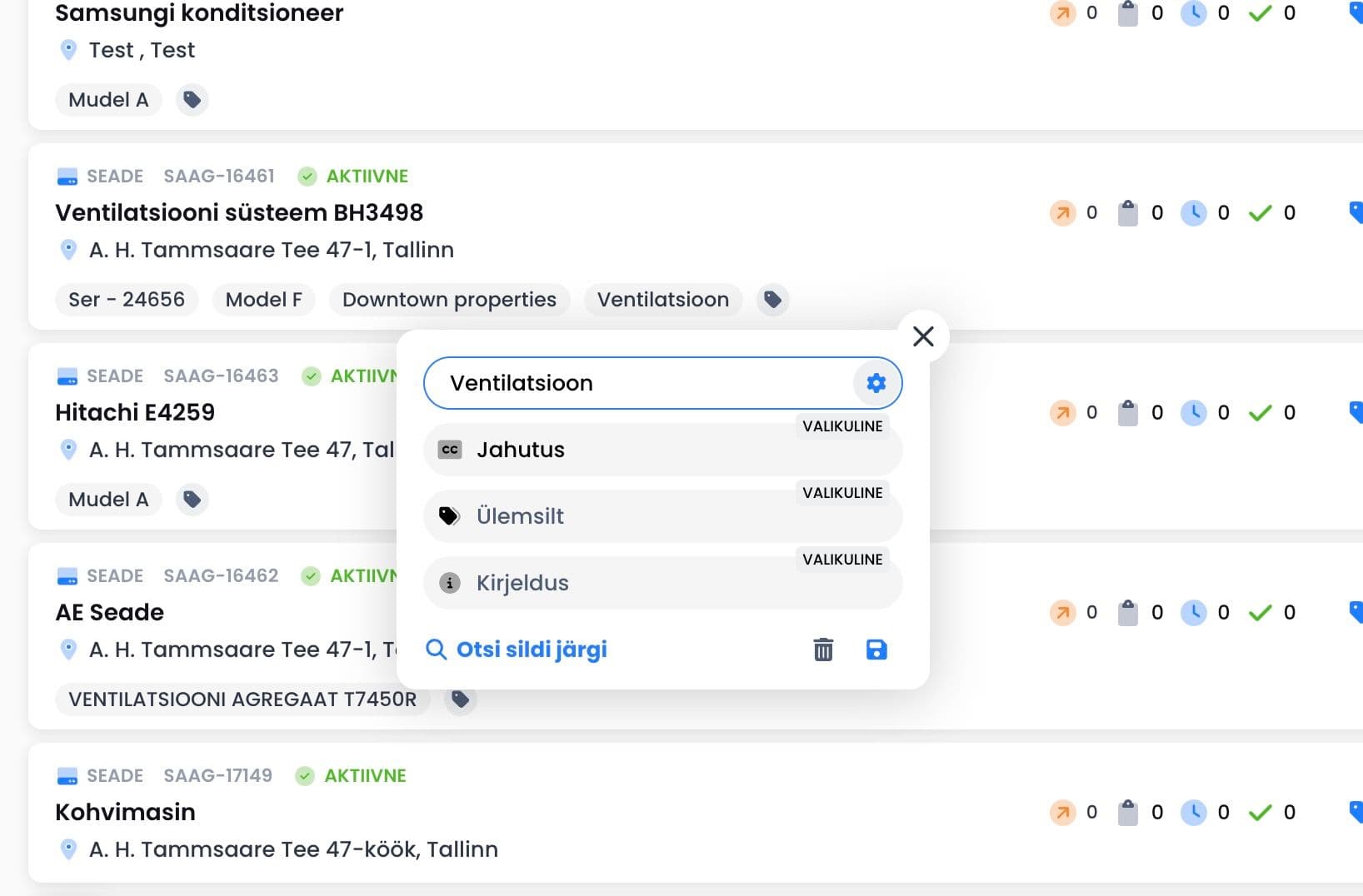Save the tag with the floppy disk icon
This screenshot has width=1363, height=896.
coord(876,650)
